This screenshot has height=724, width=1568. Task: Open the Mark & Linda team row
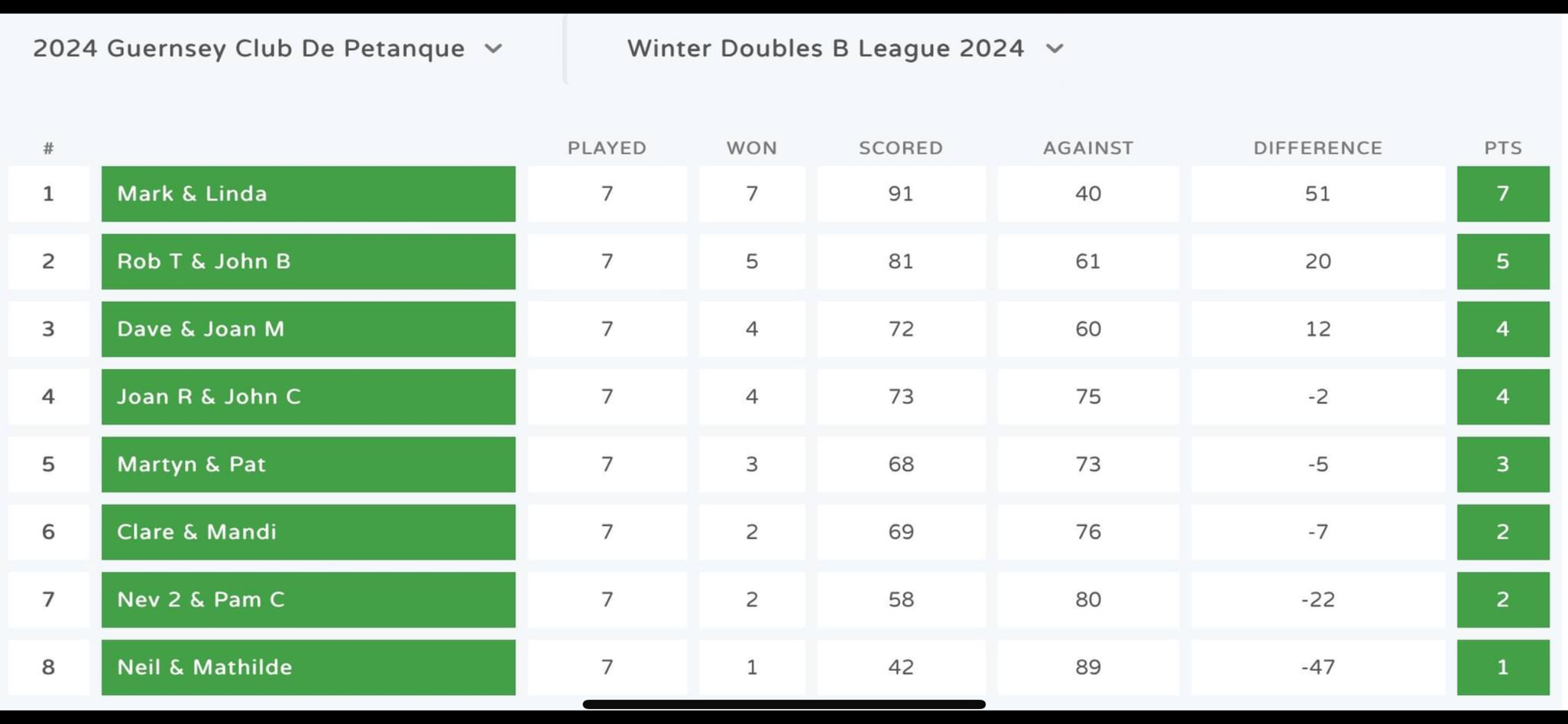pyautogui.click(x=308, y=194)
